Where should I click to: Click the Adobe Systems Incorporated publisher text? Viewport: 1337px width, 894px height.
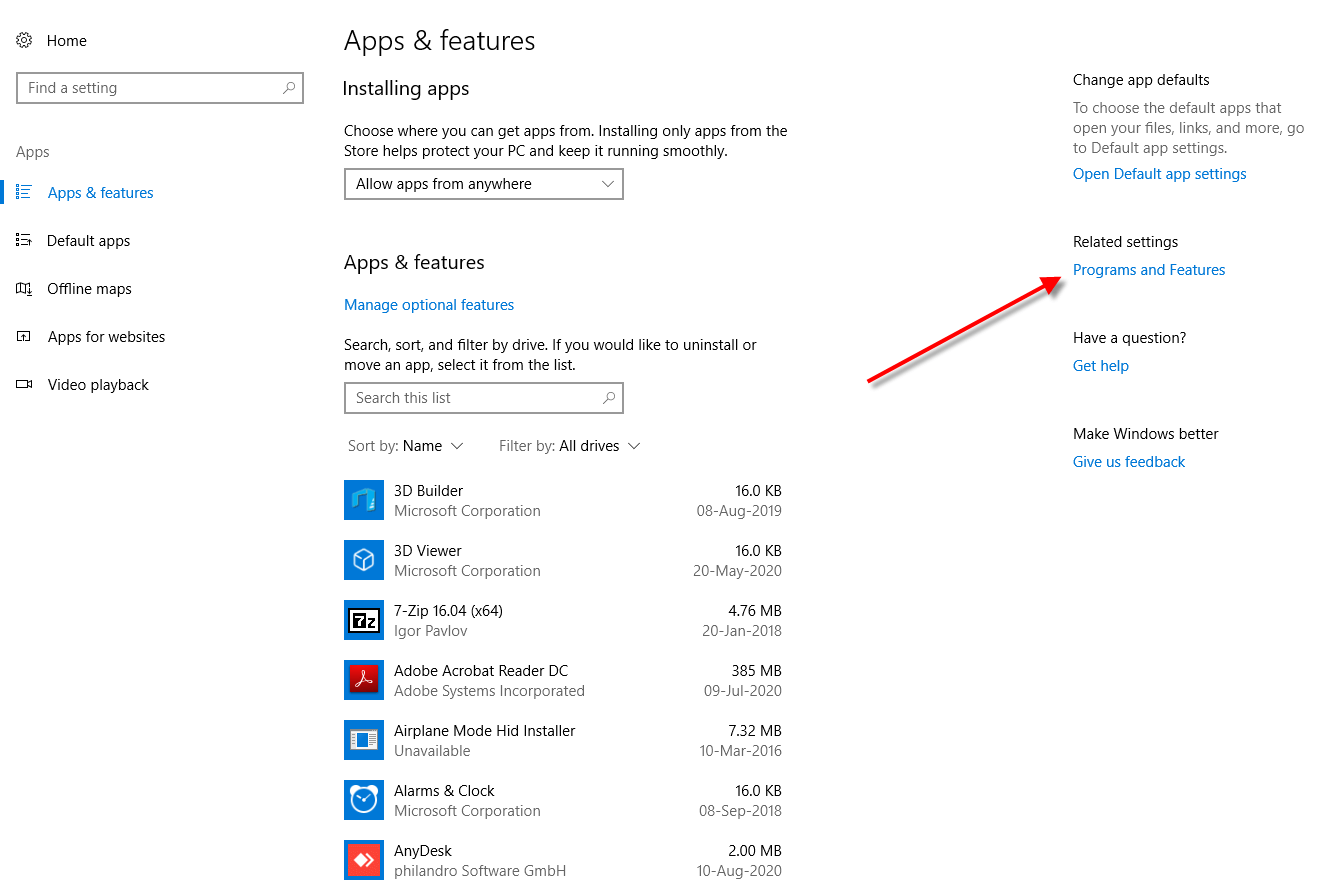click(489, 691)
